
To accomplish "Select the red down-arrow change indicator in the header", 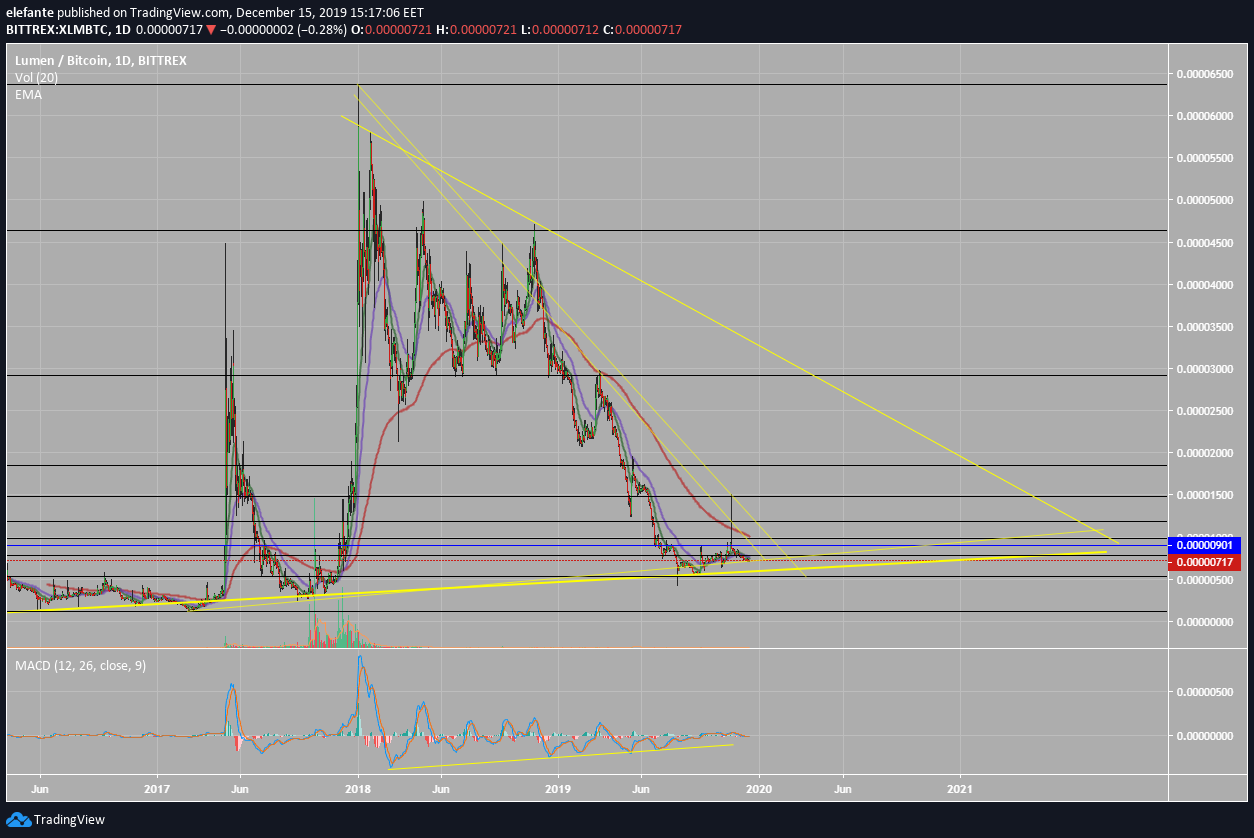I will coord(211,30).
